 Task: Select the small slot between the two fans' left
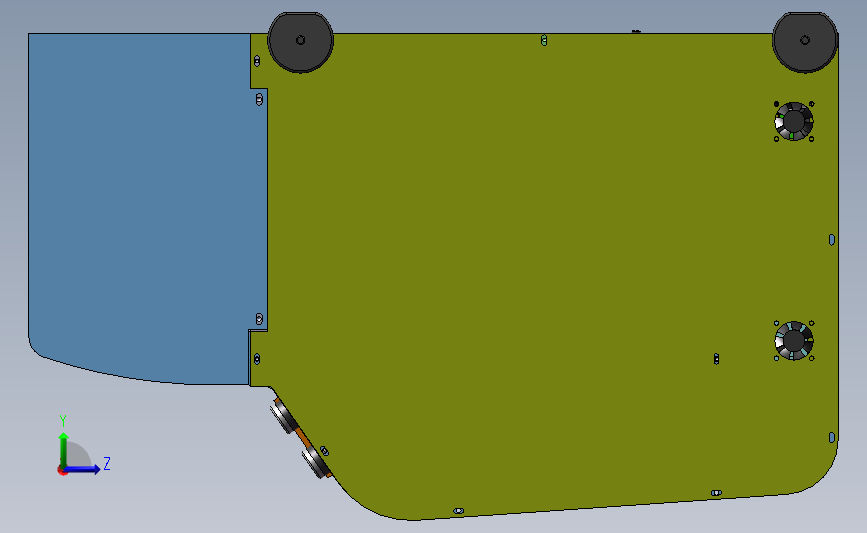pyautogui.click(x=717, y=359)
